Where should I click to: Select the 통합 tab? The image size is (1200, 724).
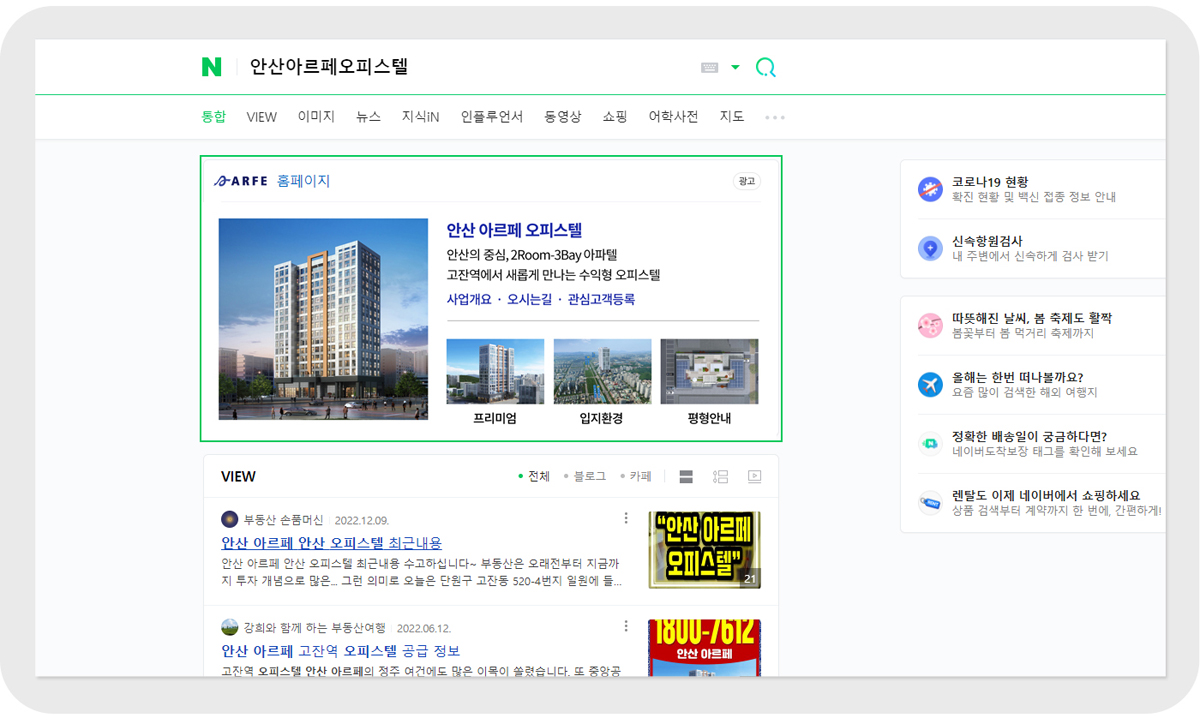214,117
